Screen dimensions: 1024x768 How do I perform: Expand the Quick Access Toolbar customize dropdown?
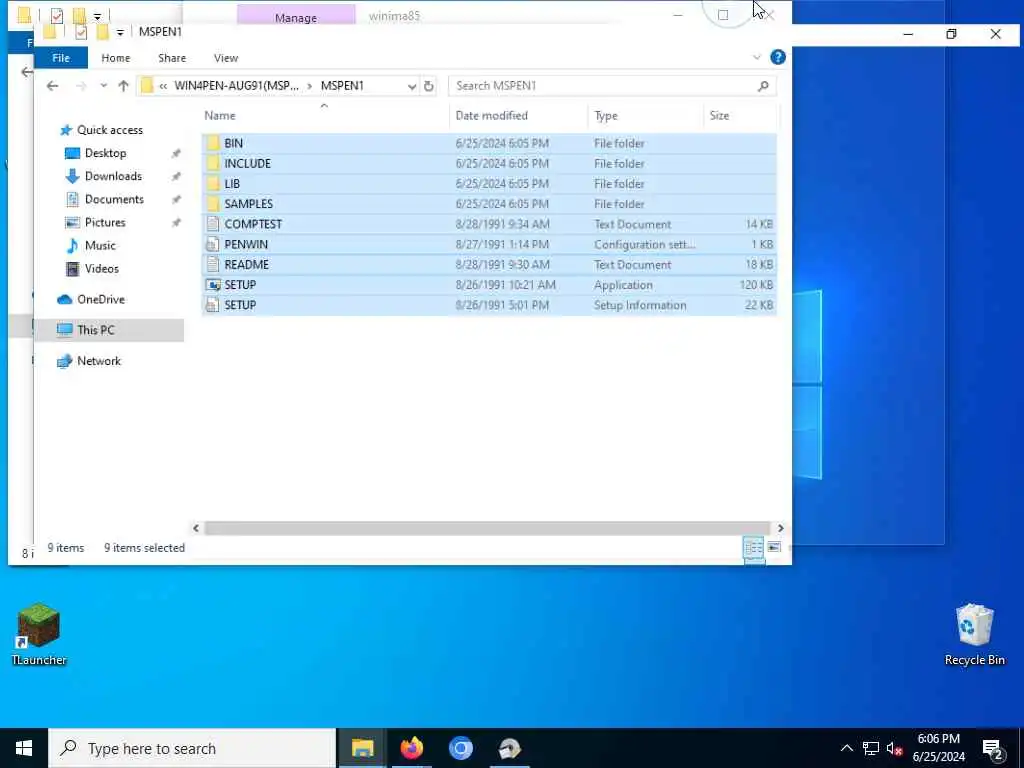point(120,33)
